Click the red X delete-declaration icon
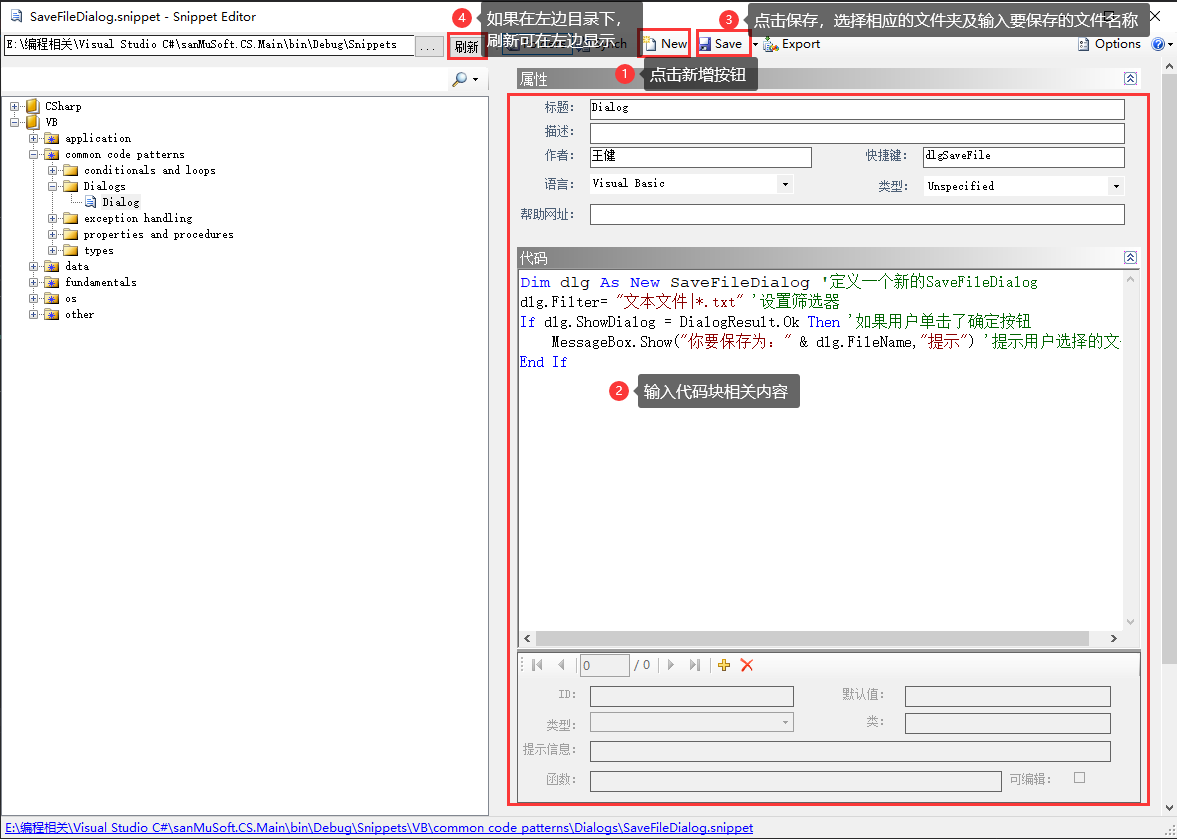Image resolution: width=1177 pixels, height=839 pixels. [x=747, y=665]
